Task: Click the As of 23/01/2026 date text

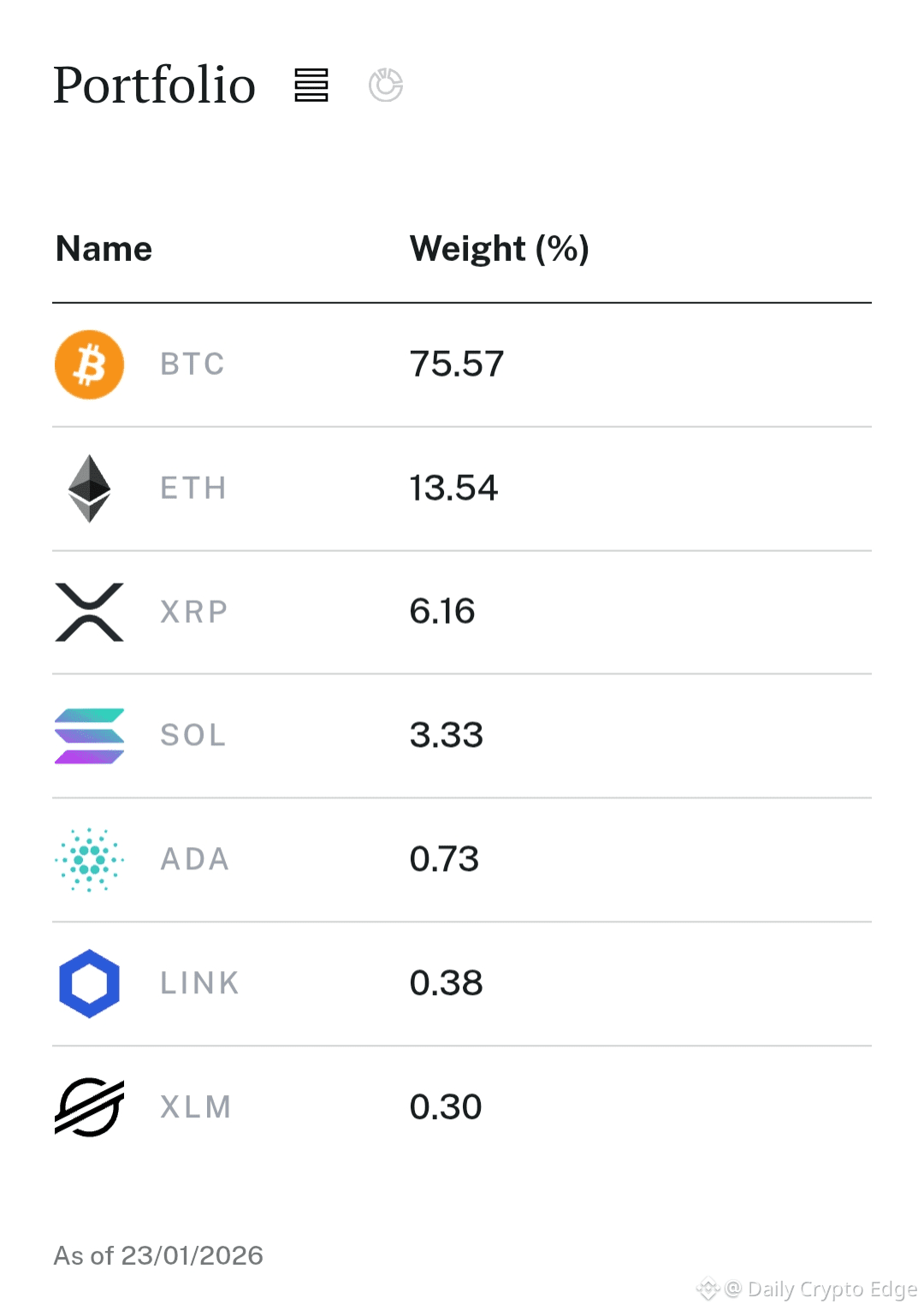Action: tap(158, 1255)
